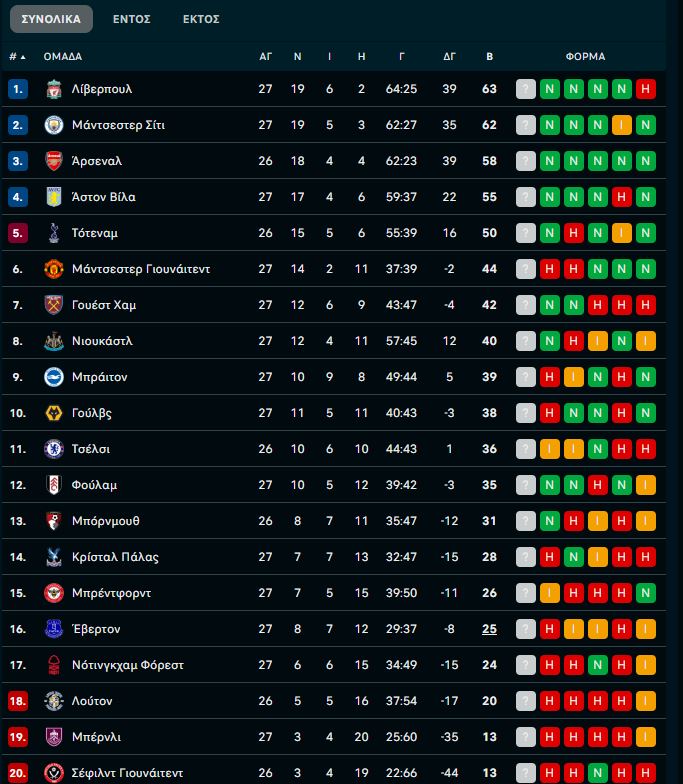Click the Manchester United crest icon
This screenshot has width=683, height=784.
point(54,269)
